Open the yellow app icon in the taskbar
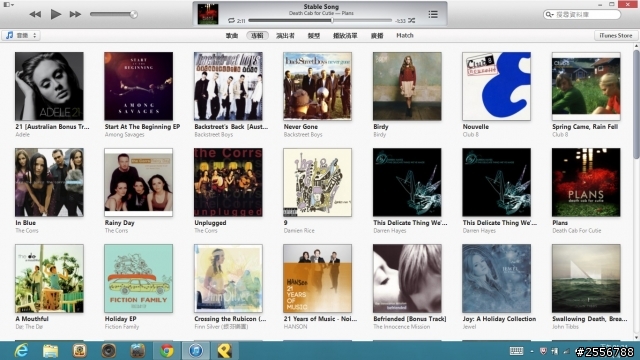 pos(224,351)
